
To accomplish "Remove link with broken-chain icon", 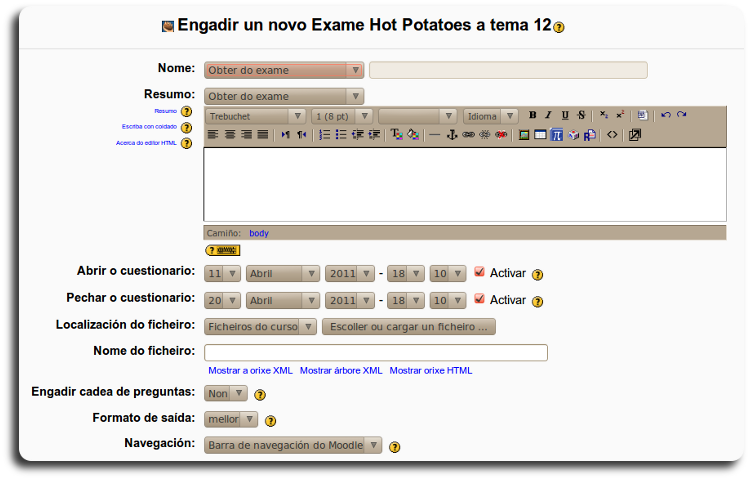I will pos(485,135).
